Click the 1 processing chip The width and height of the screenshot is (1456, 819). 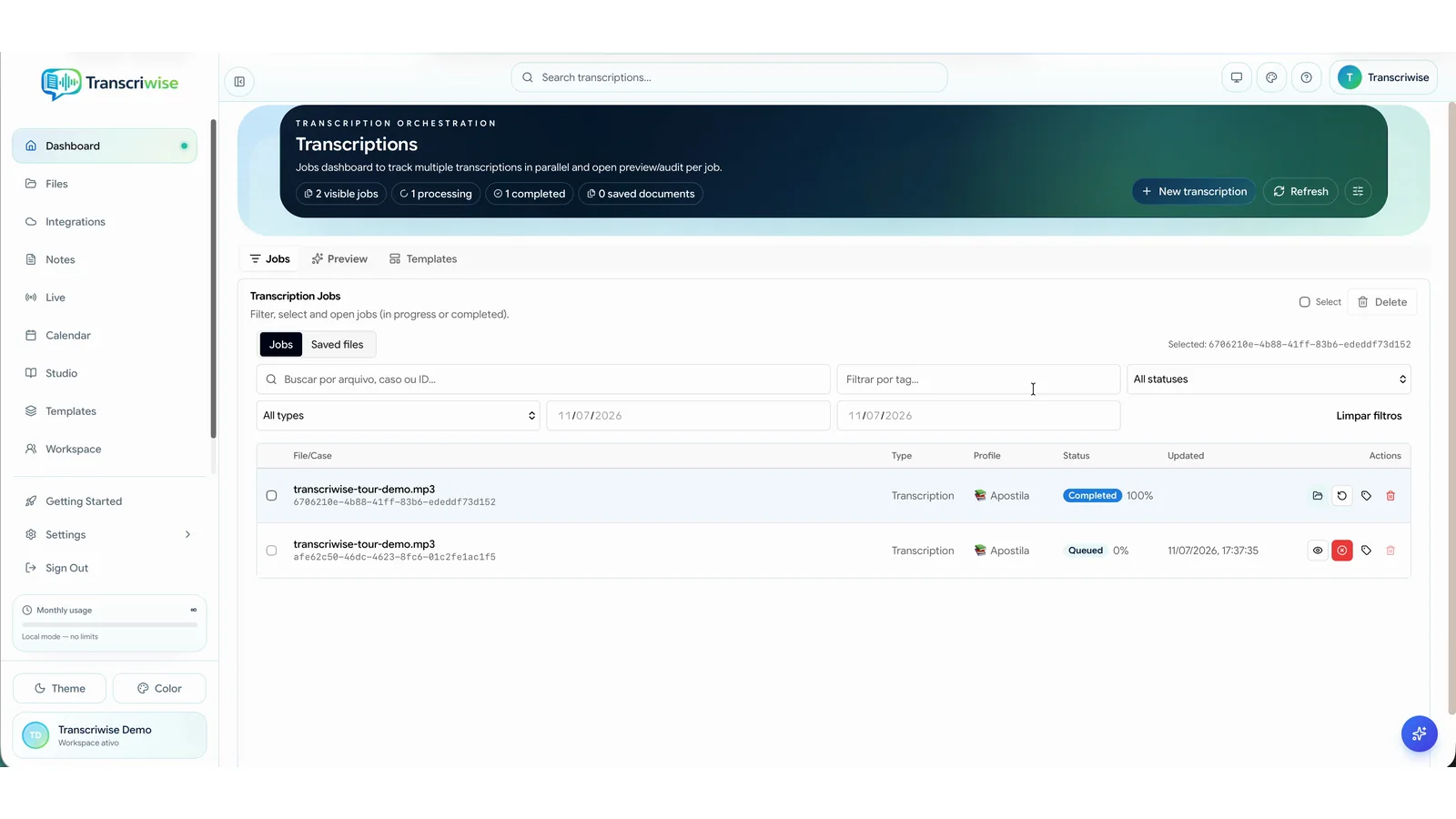point(436,194)
